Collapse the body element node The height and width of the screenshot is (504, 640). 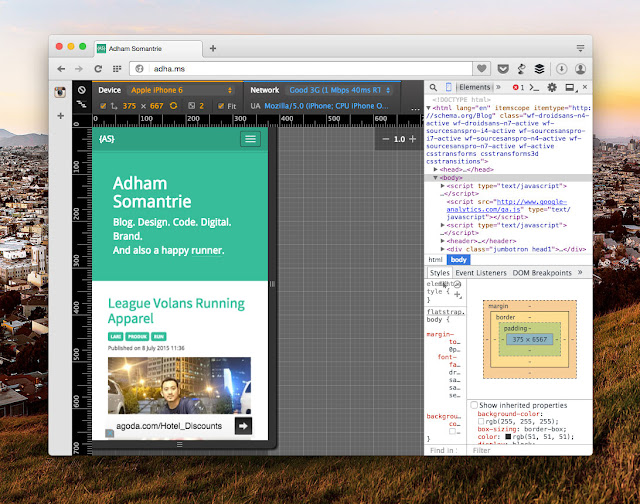point(436,178)
